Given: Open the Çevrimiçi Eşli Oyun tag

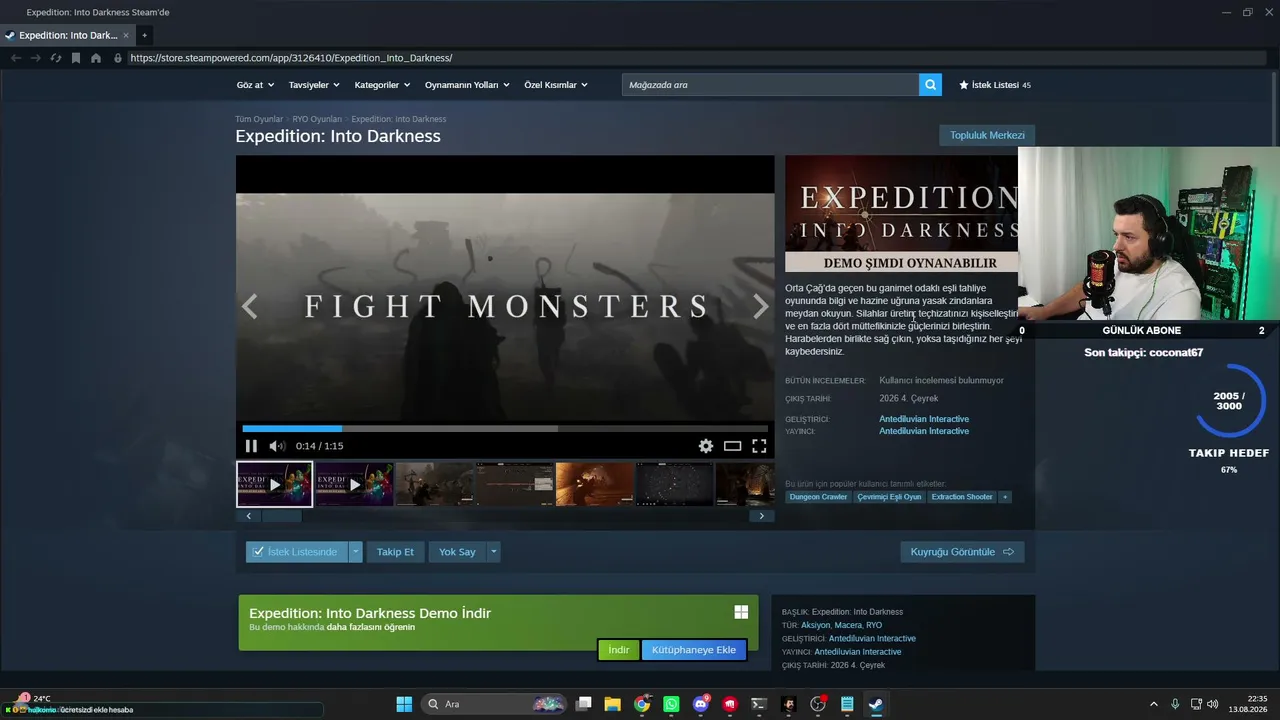Looking at the screenshot, I should 889,497.
